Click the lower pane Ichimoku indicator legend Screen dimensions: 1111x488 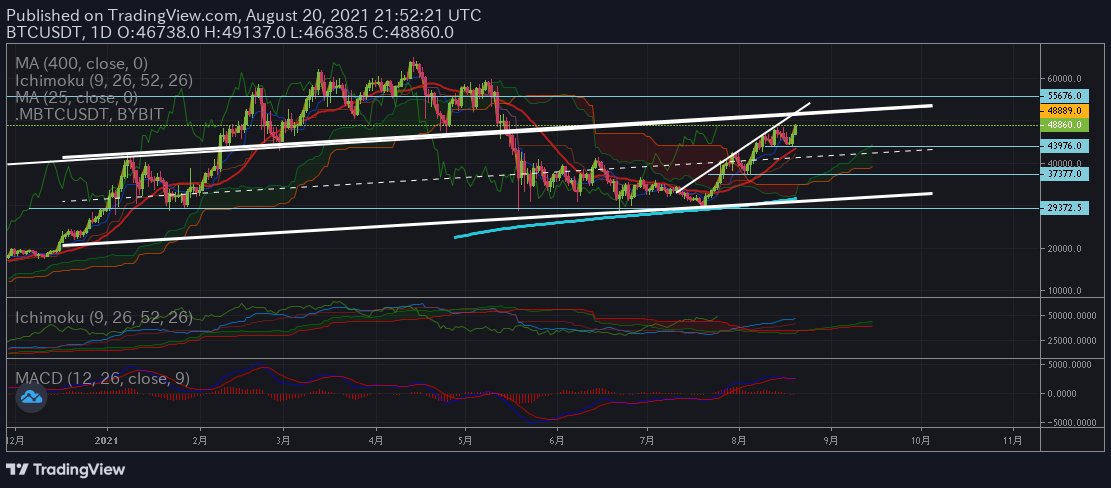pyautogui.click(x=103, y=318)
